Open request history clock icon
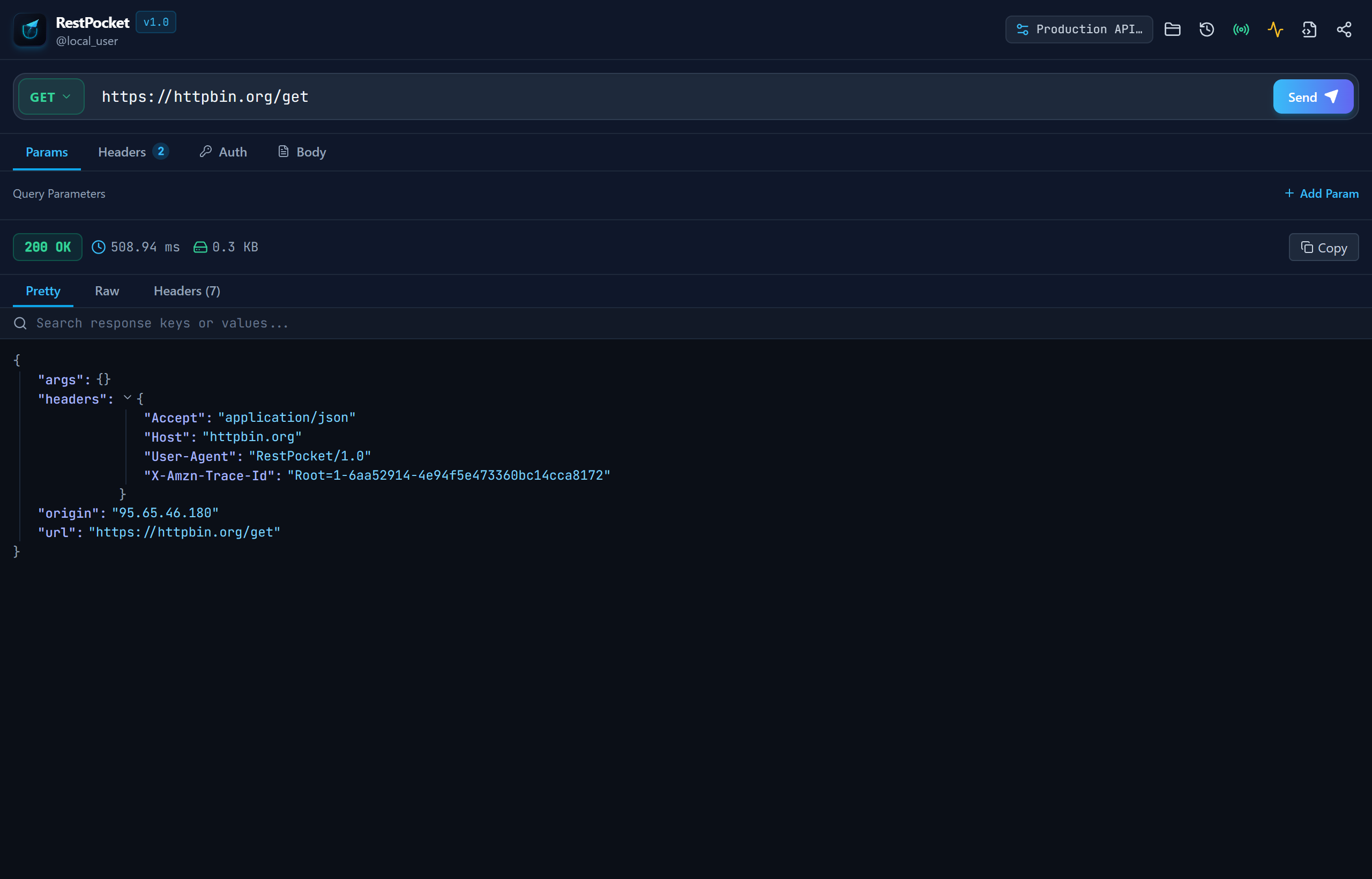This screenshot has width=1372, height=879. pos(1206,29)
